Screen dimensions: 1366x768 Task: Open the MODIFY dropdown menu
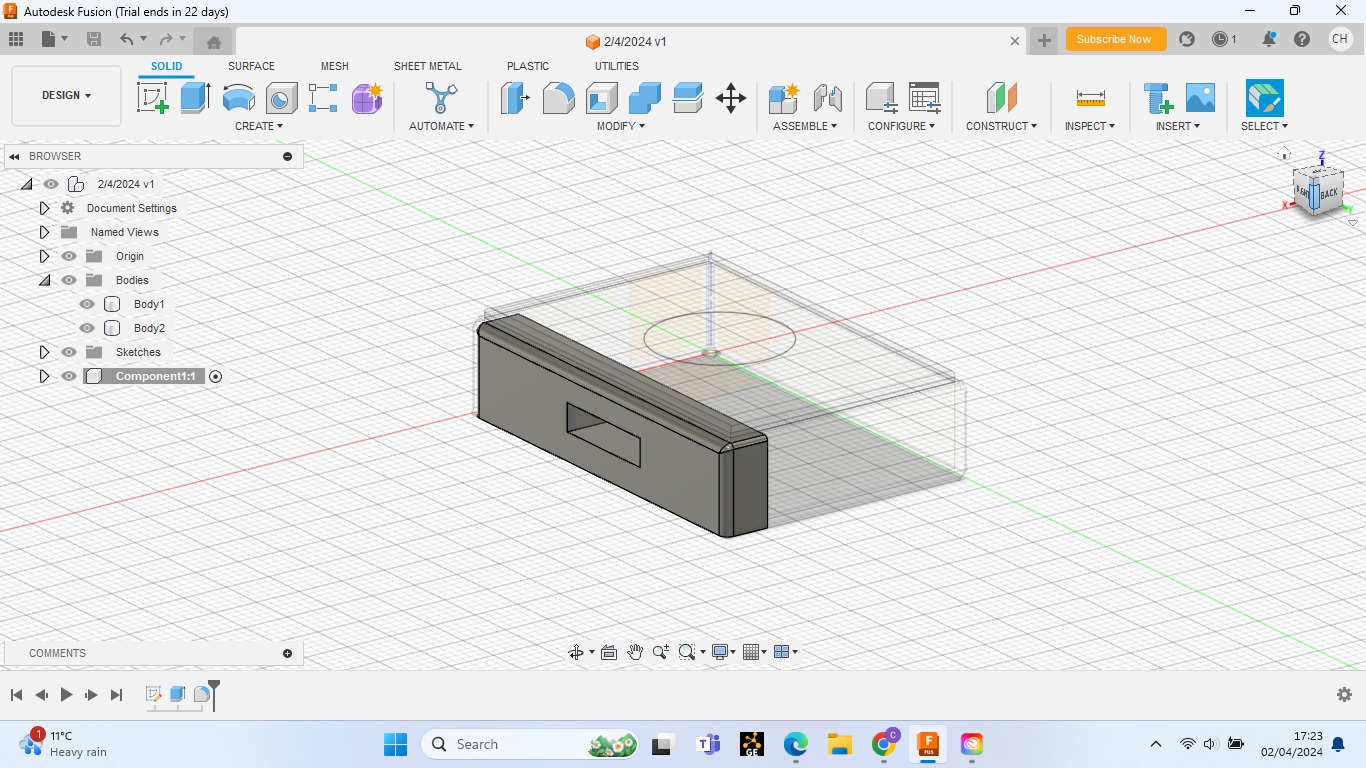coord(621,126)
